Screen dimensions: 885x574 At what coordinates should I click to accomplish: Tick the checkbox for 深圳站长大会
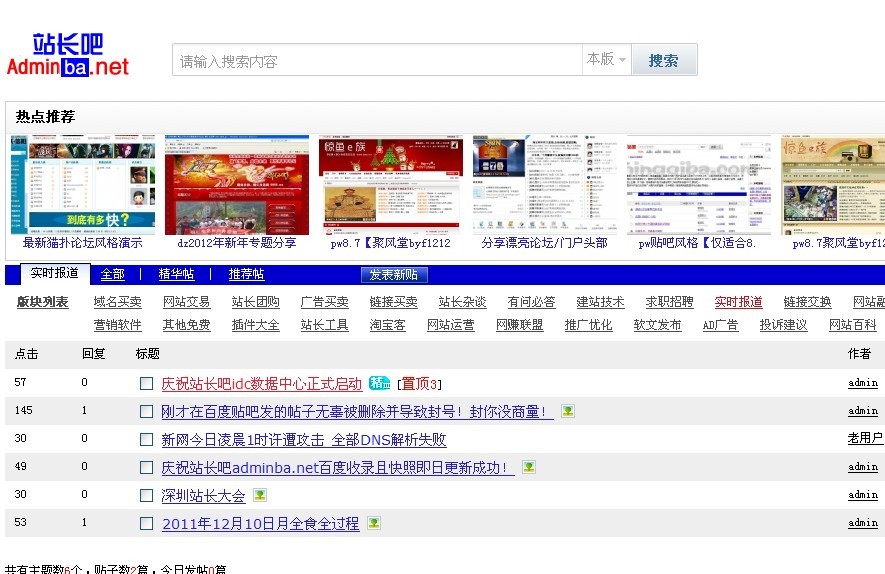click(146, 496)
